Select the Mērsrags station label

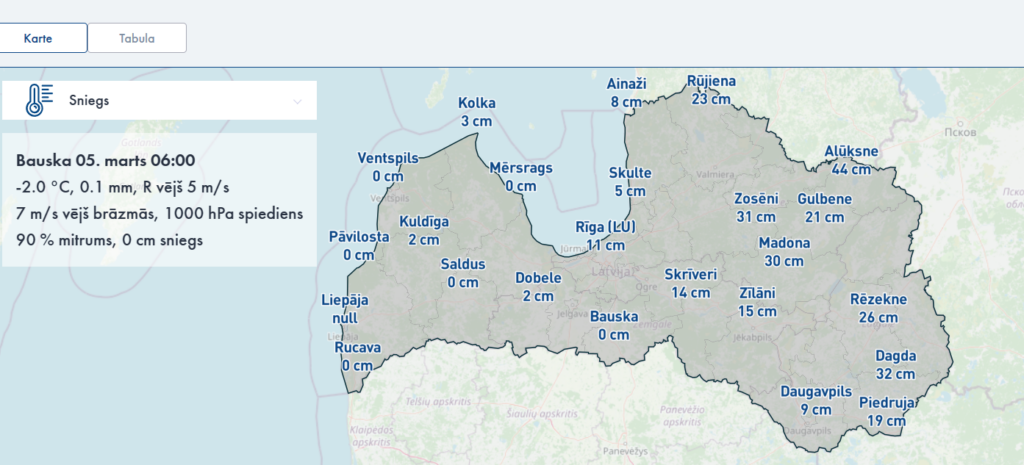520,176
